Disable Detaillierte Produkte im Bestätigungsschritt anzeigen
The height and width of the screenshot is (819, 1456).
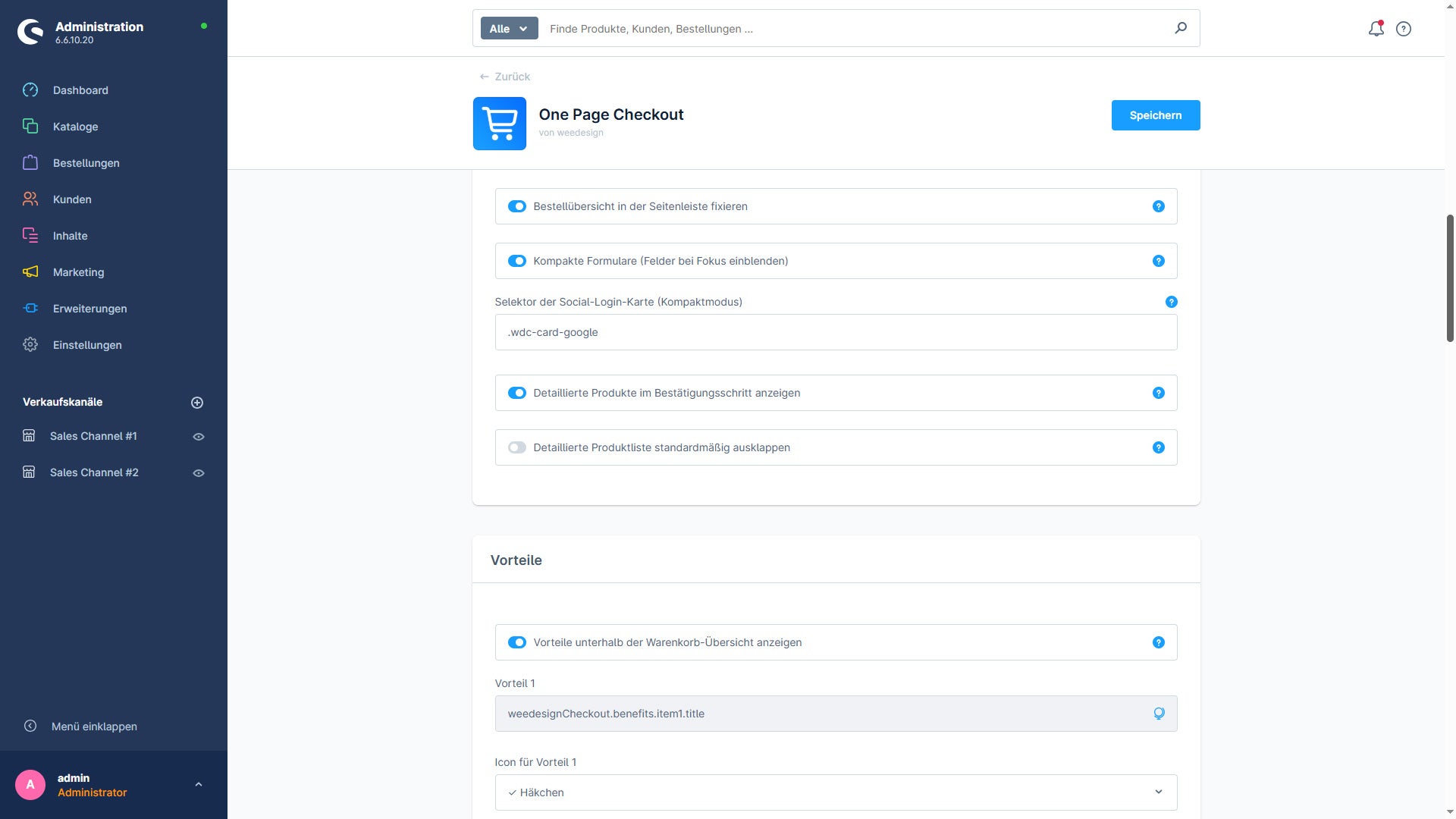click(517, 393)
